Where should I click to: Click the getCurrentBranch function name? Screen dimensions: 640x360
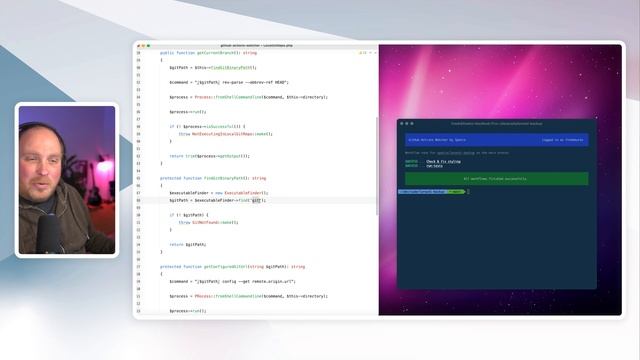click(x=216, y=53)
